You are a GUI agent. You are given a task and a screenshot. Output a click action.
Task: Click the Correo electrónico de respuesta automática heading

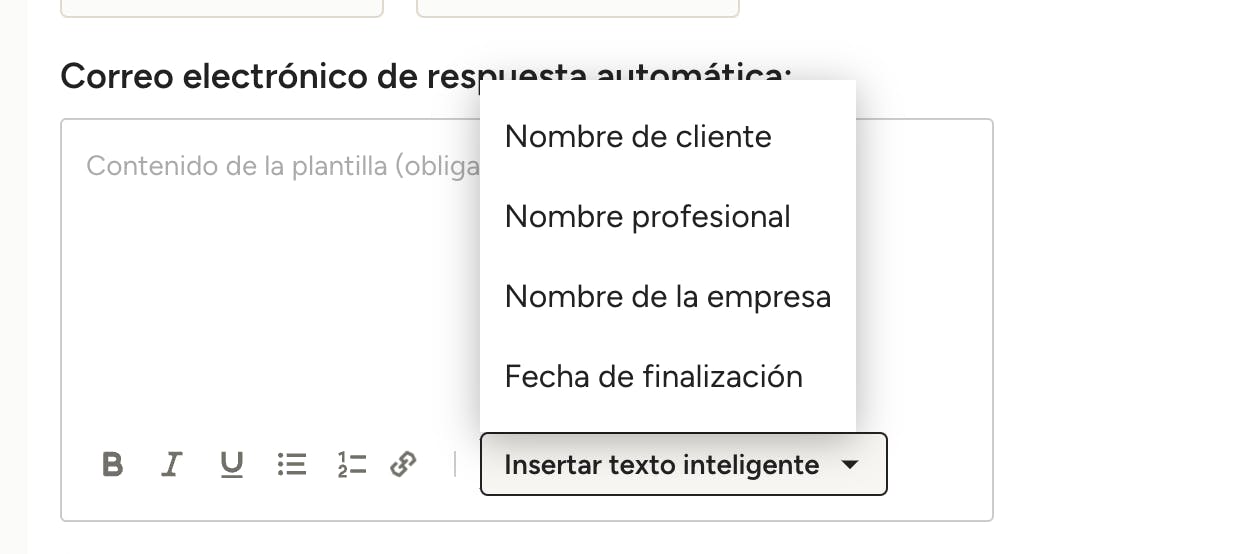tap(426, 75)
